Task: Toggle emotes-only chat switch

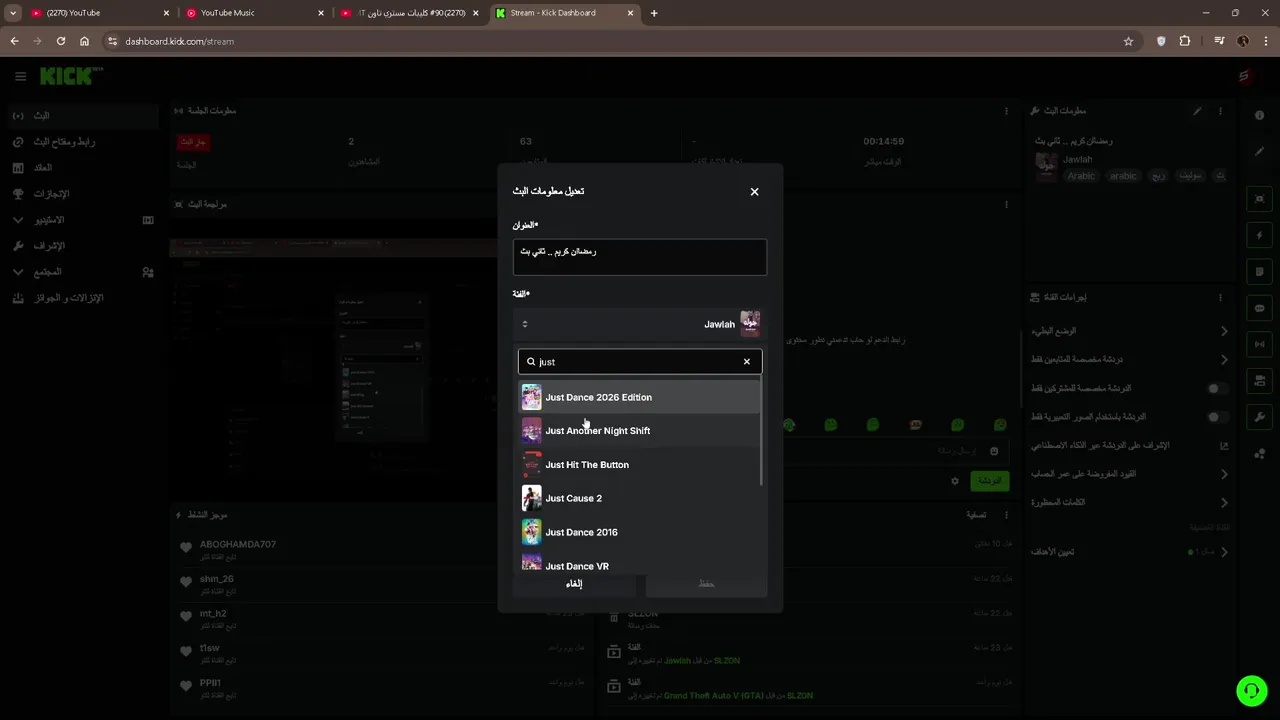Action: pyautogui.click(x=1217, y=417)
